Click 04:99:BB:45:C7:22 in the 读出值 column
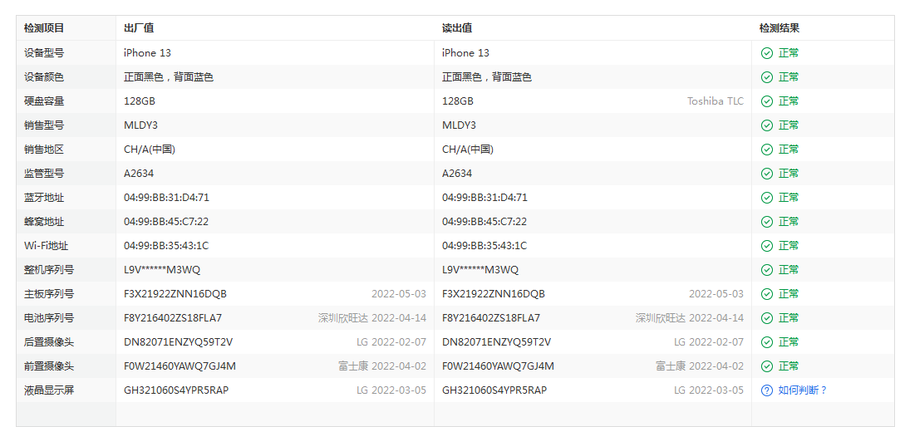 pyautogui.click(x=484, y=222)
